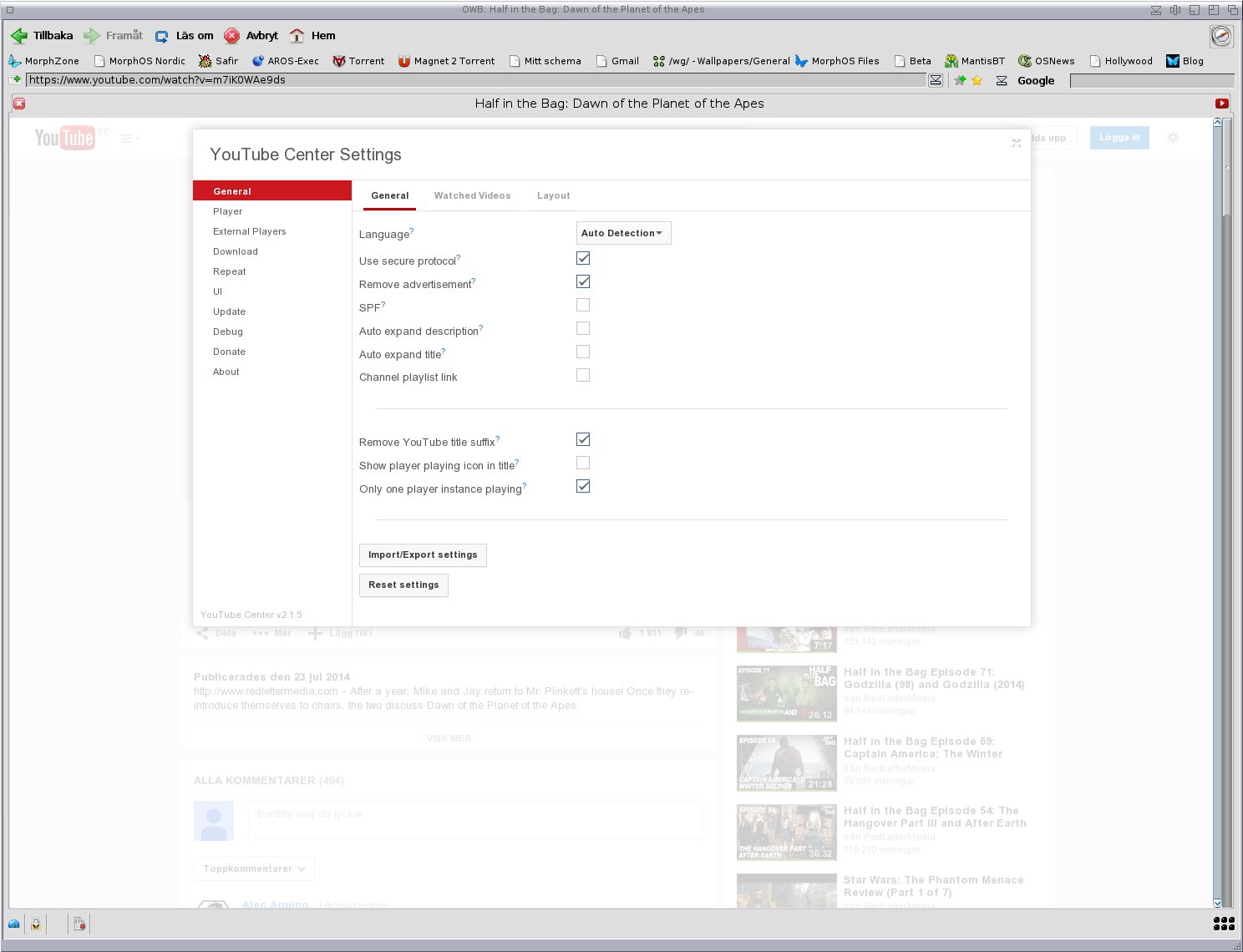Switch to the Layout tab
Image resolution: width=1243 pixels, height=952 pixels.
(x=553, y=195)
